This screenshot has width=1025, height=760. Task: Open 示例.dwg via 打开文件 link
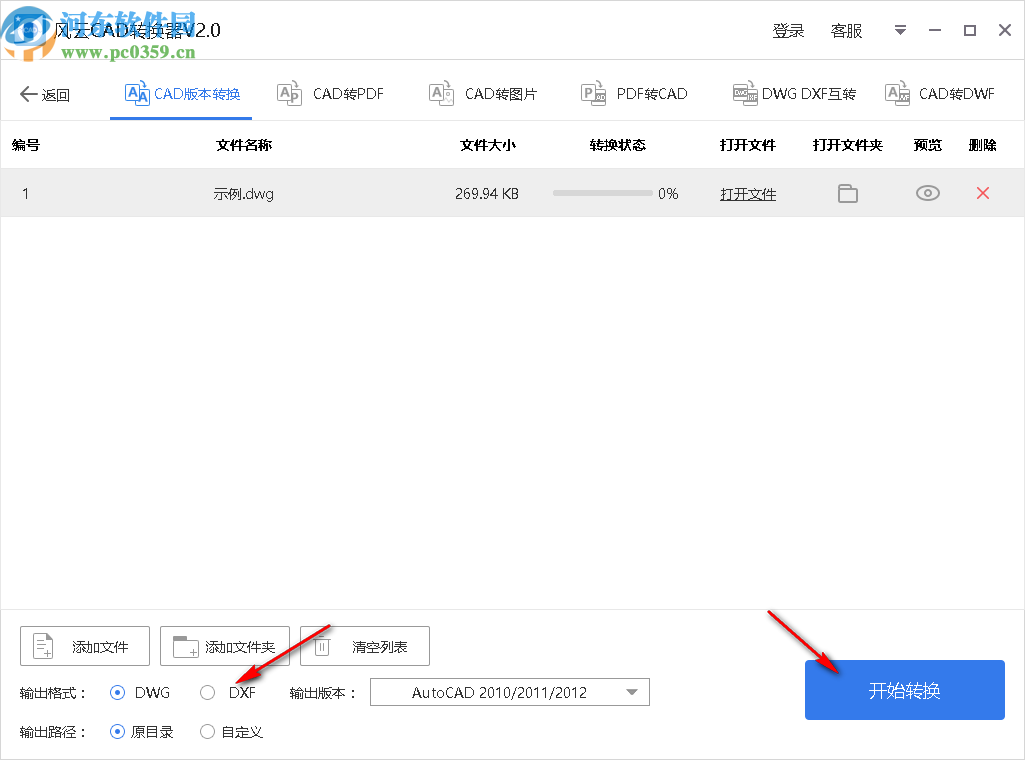pos(748,193)
